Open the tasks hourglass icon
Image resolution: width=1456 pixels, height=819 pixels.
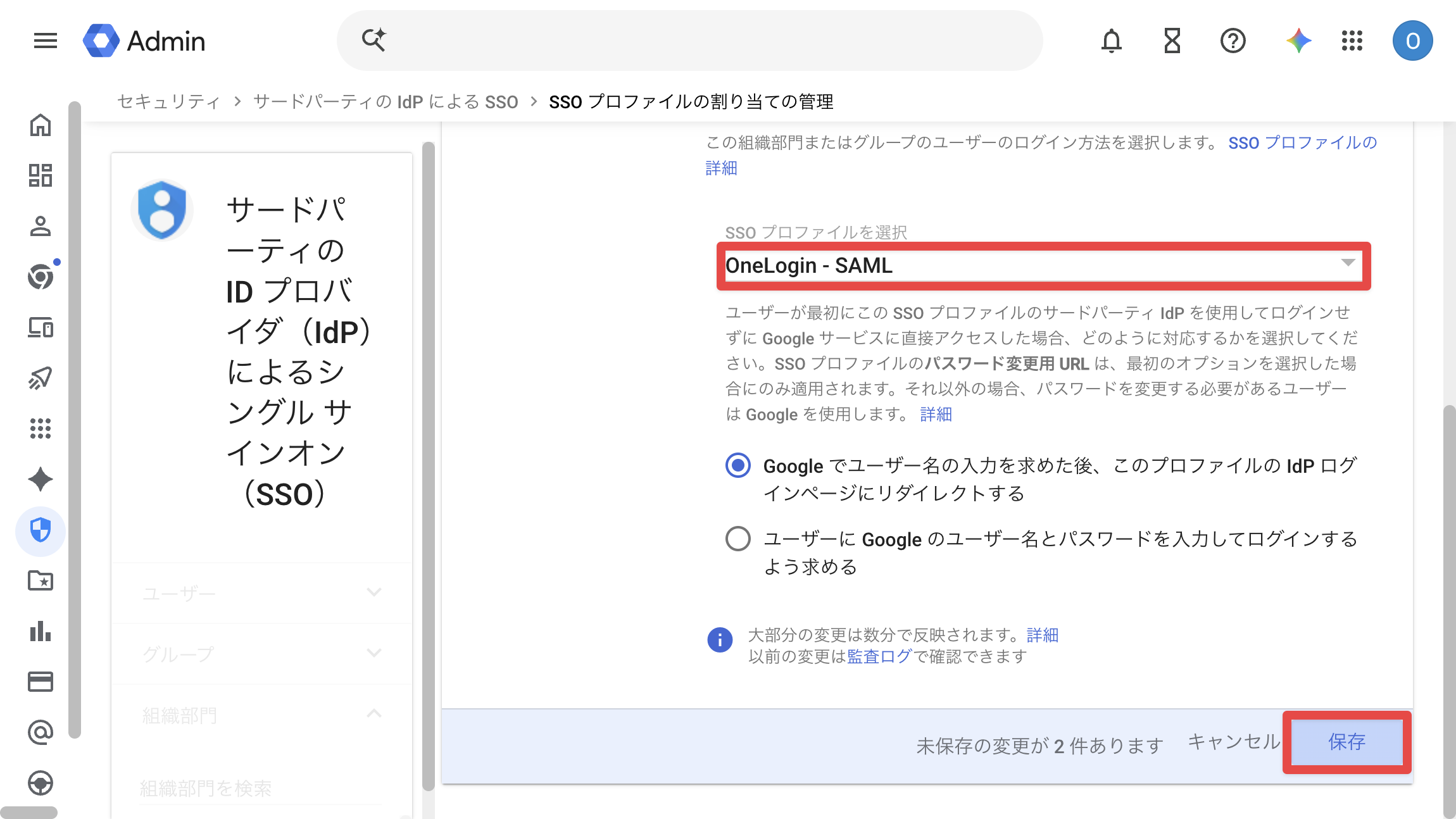pyautogui.click(x=1172, y=41)
